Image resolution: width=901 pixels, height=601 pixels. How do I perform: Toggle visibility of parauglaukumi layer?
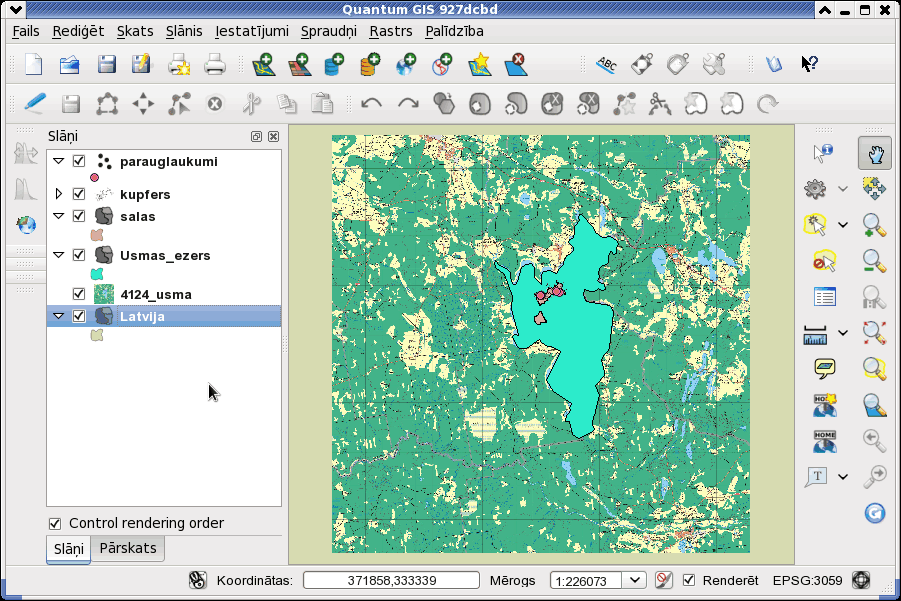(x=79, y=161)
